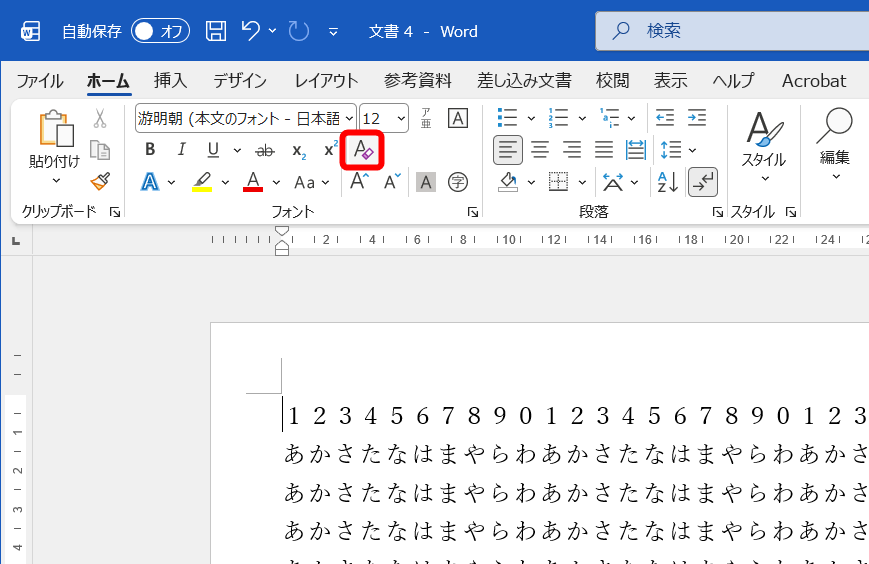Viewport: 869px width, 564px height.
Task: Click the Undo arrow icon
Action: [251, 30]
